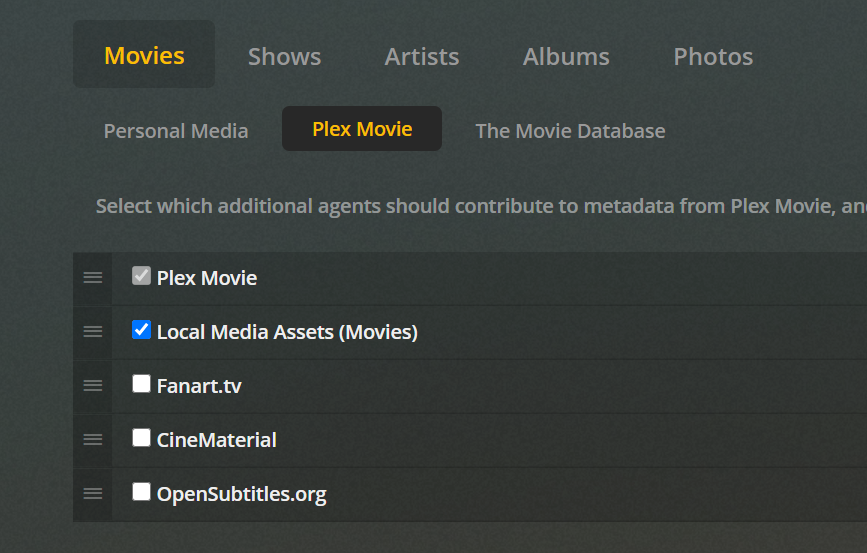The width and height of the screenshot is (867, 553).
Task: Enable the Fanart.tv agent checkbox
Action: pyautogui.click(x=141, y=384)
